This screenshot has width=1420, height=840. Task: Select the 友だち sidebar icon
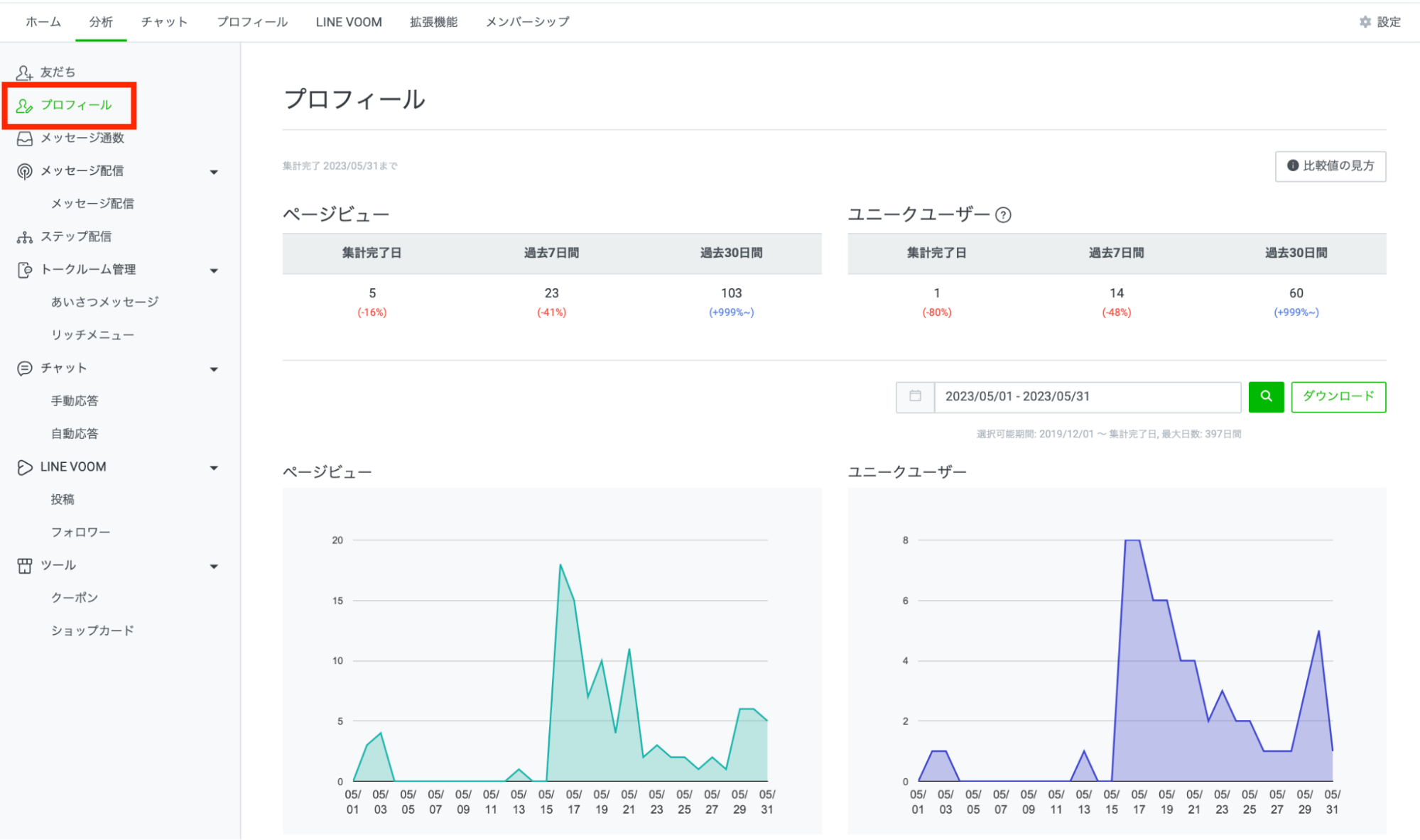24,72
